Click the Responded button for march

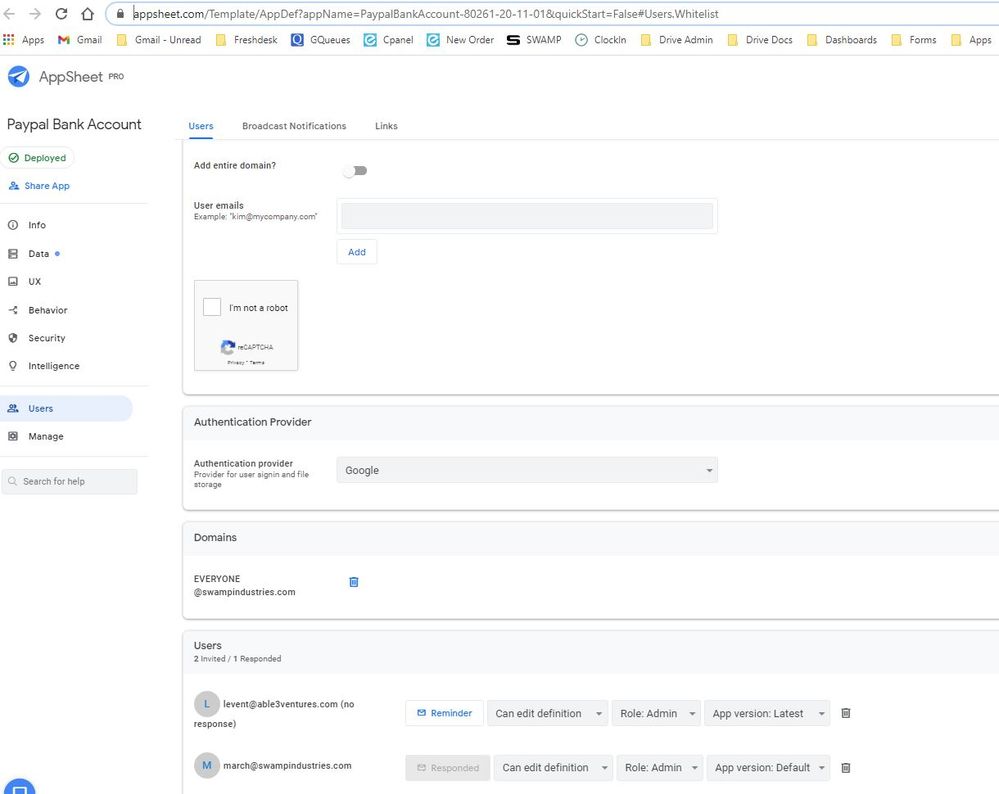(448, 768)
